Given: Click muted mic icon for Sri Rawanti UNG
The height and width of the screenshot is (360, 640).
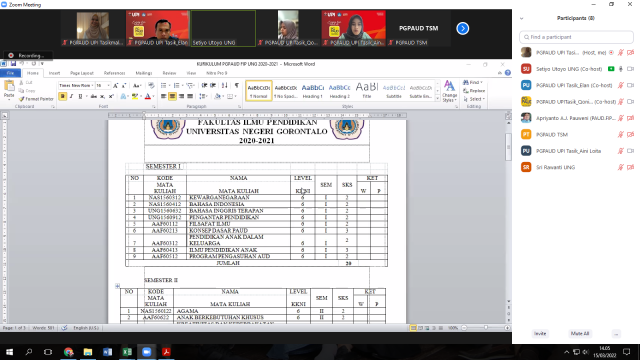Looking at the screenshot, I should pyautogui.click(x=621, y=167).
